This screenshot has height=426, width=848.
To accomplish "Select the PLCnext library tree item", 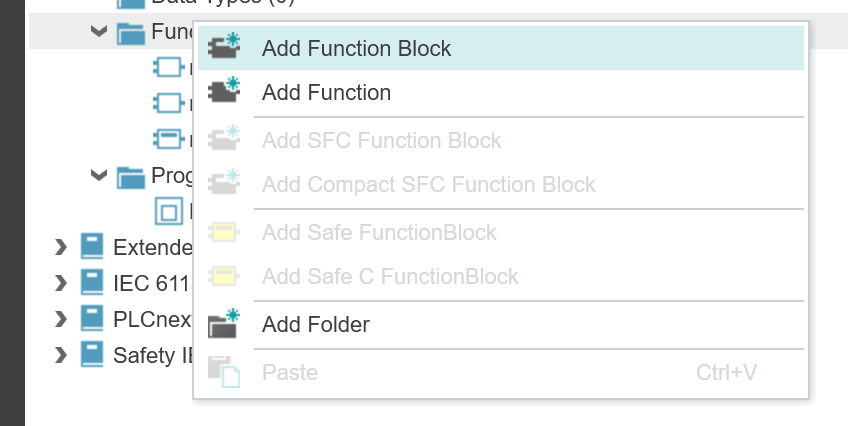I will pyautogui.click(x=136, y=319).
